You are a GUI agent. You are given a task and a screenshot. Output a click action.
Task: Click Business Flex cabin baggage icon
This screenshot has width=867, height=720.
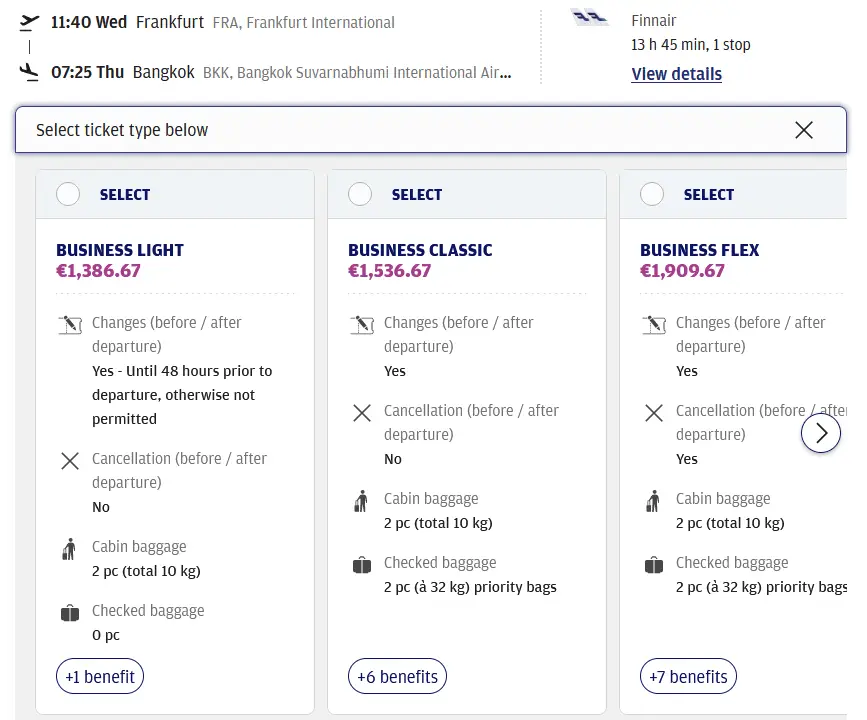tap(653, 501)
